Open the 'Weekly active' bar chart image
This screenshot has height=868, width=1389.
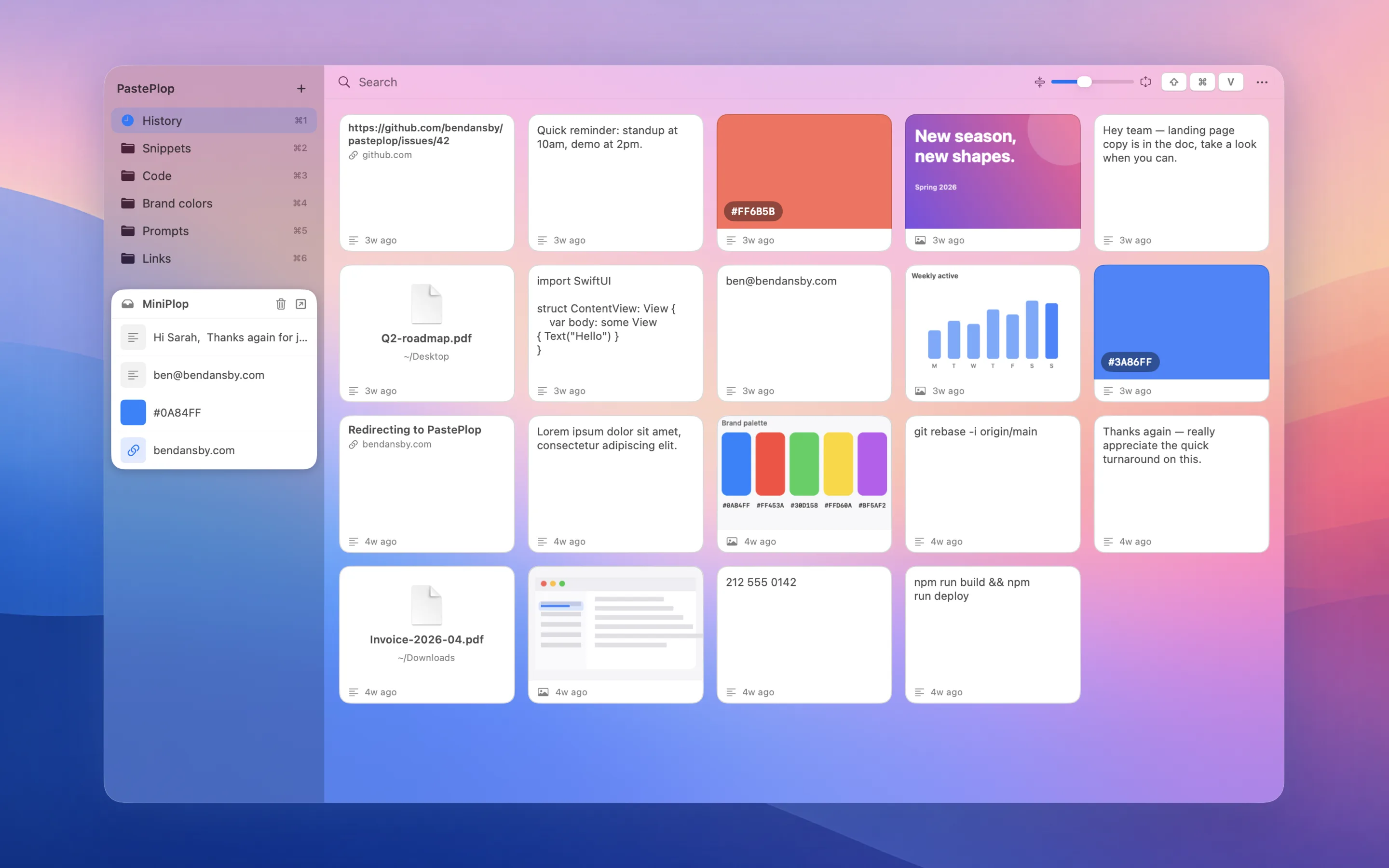tap(993, 333)
